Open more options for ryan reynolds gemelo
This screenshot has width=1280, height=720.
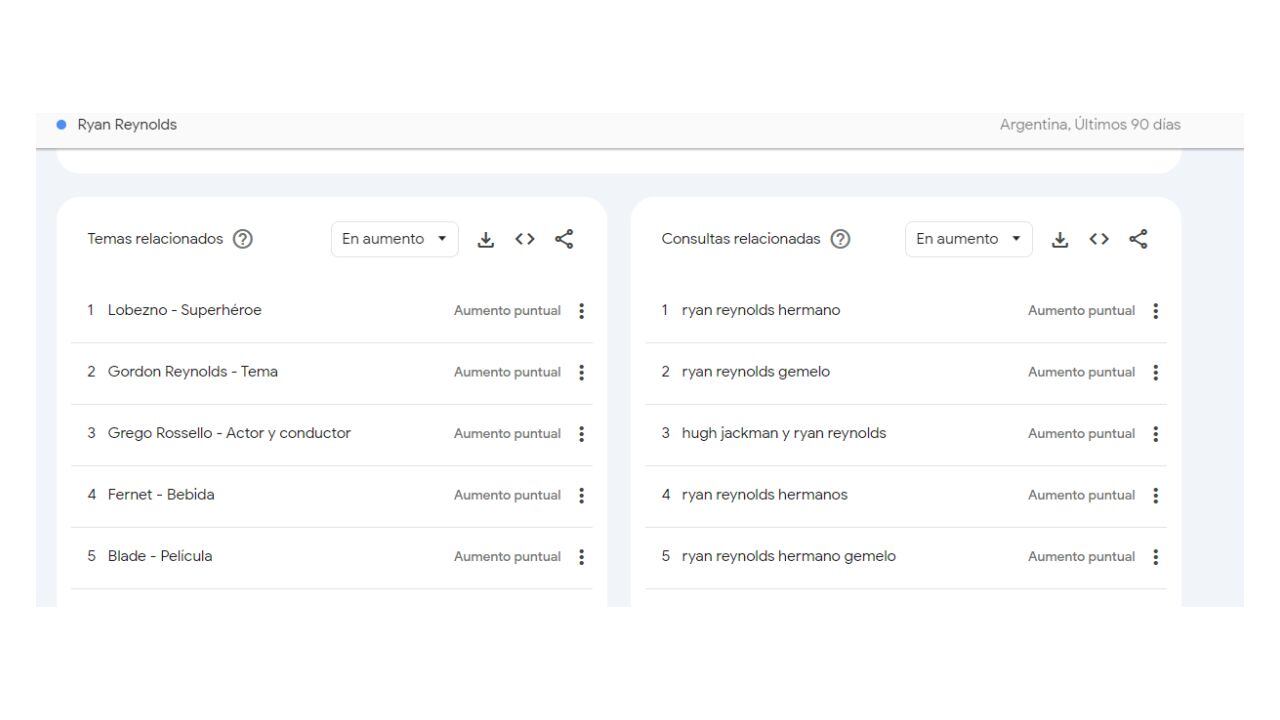coord(1156,372)
